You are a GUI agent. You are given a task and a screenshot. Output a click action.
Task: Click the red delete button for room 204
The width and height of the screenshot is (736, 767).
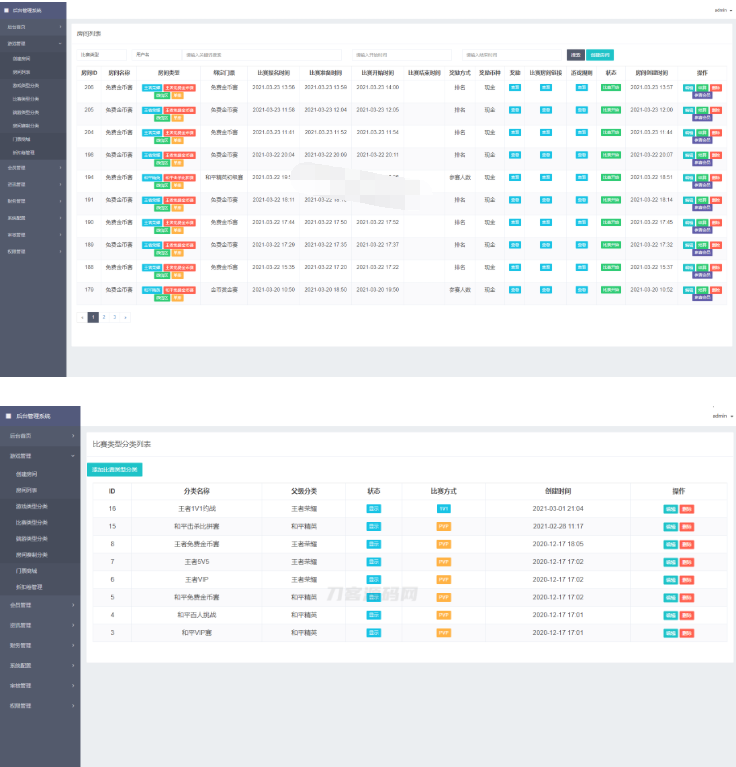(x=715, y=133)
